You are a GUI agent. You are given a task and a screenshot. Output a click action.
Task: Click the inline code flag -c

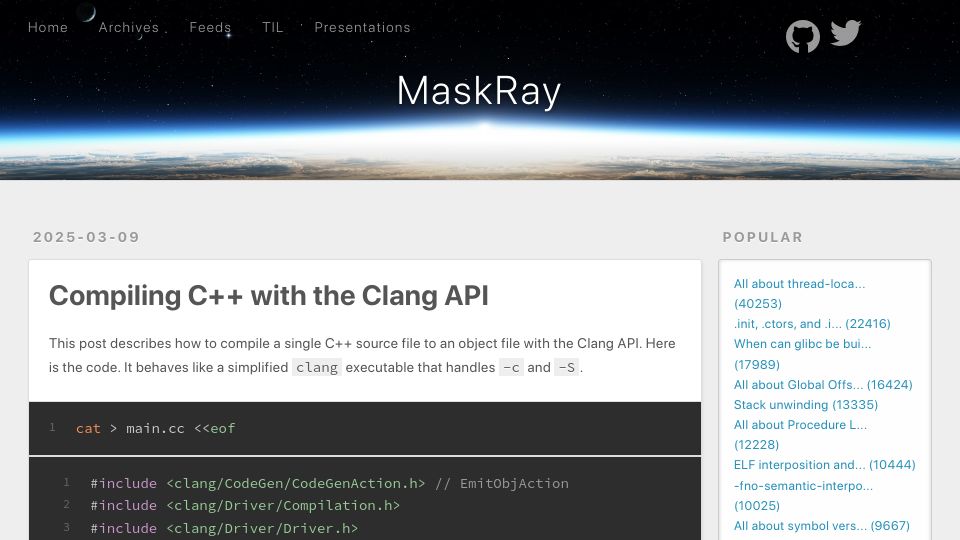511,367
